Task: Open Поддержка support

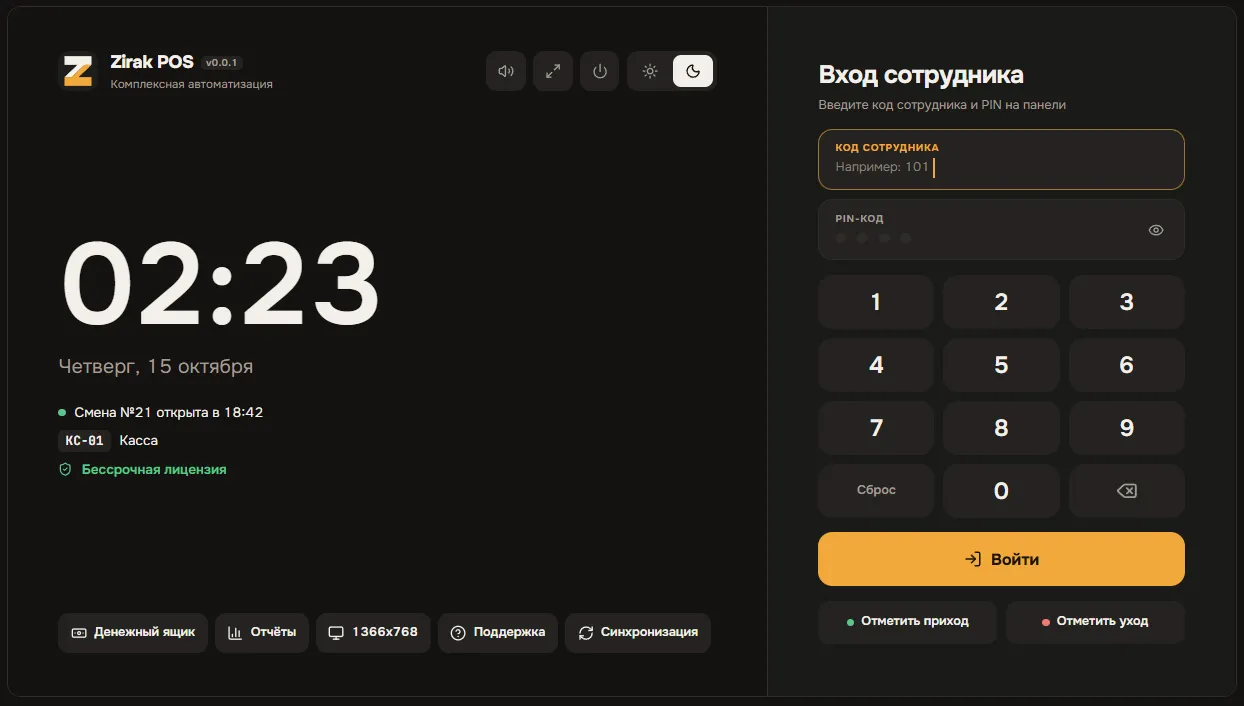Action: coord(498,633)
